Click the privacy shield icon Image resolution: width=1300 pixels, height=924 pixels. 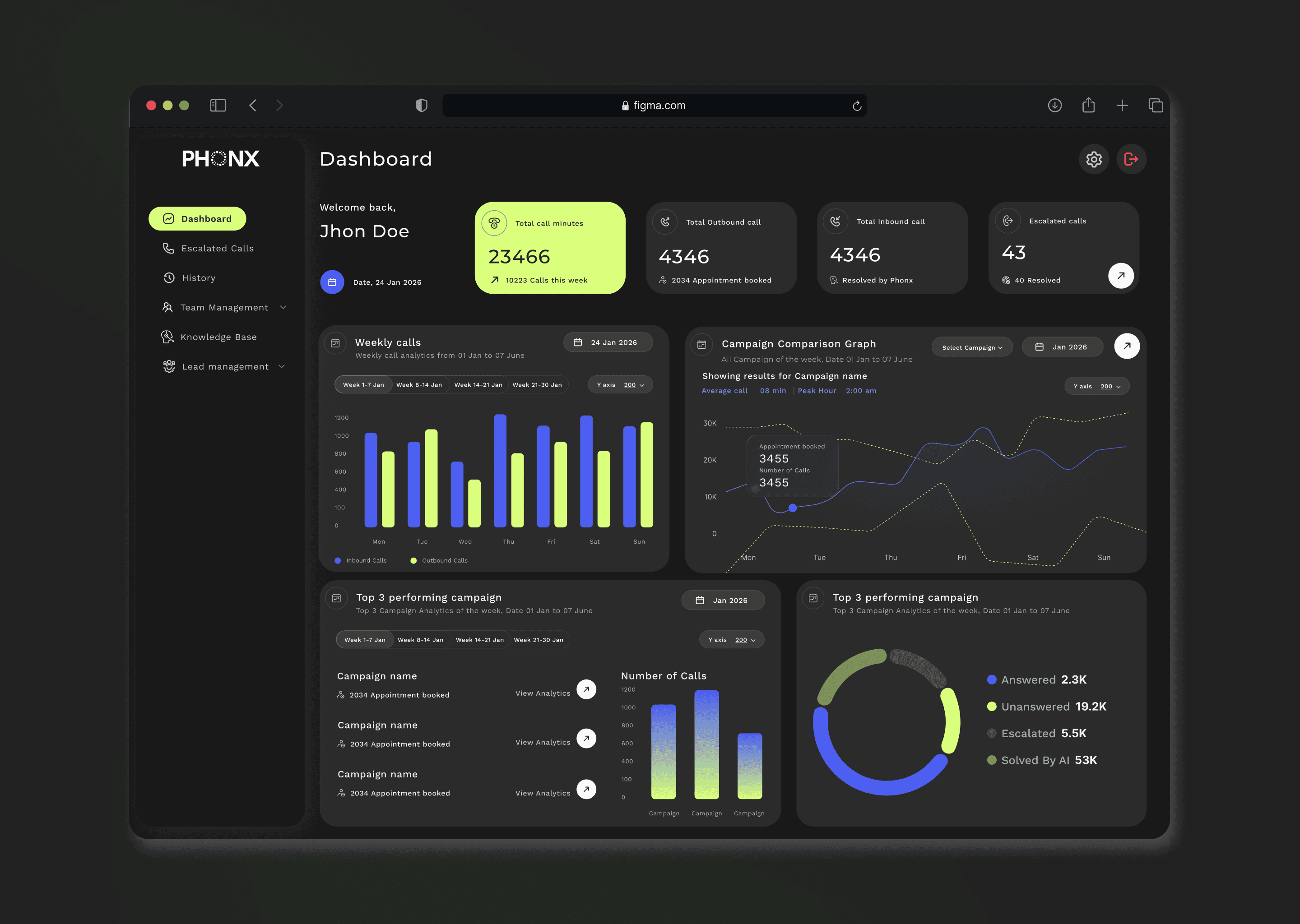(x=421, y=105)
